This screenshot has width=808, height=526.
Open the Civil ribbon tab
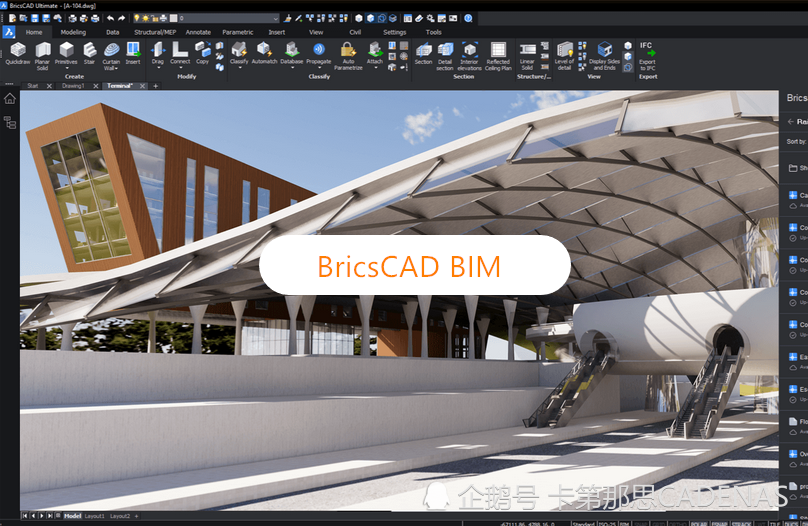(x=355, y=32)
